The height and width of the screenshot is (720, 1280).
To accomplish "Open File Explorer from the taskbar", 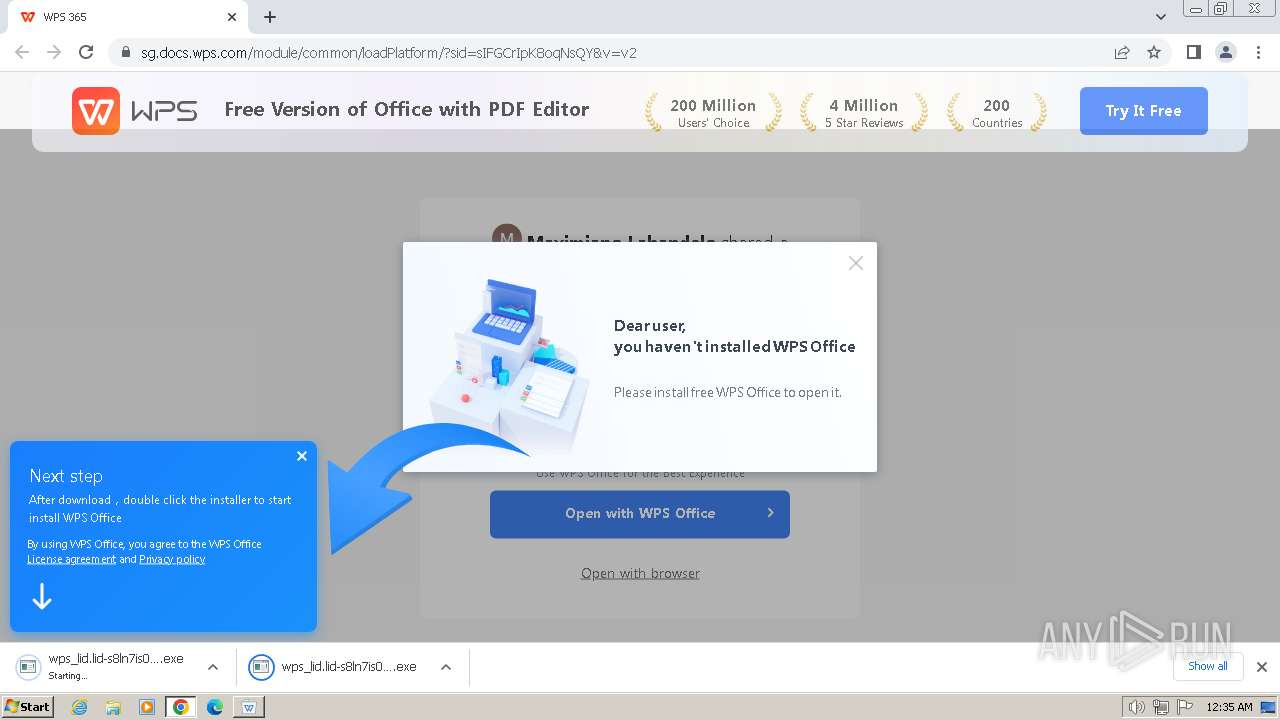I will click(x=113, y=707).
